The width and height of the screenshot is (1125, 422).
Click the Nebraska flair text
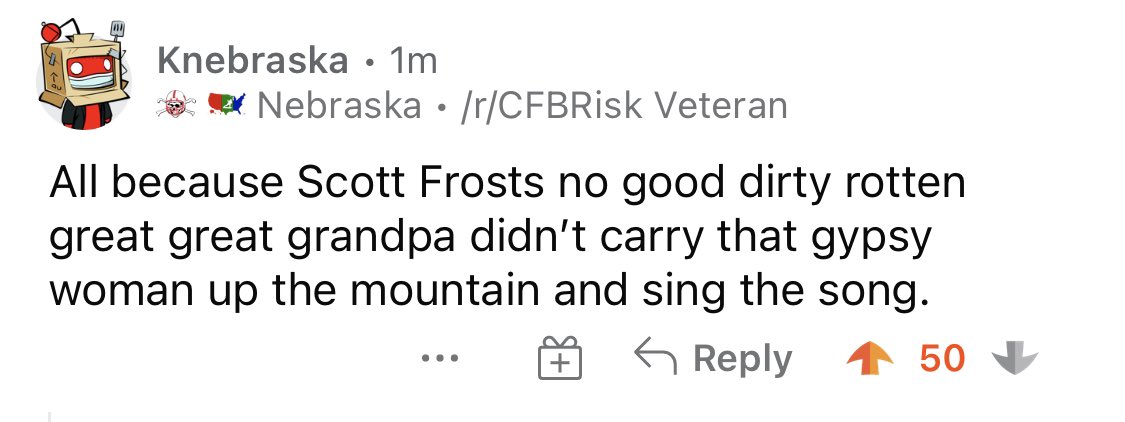pyautogui.click(x=339, y=106)
